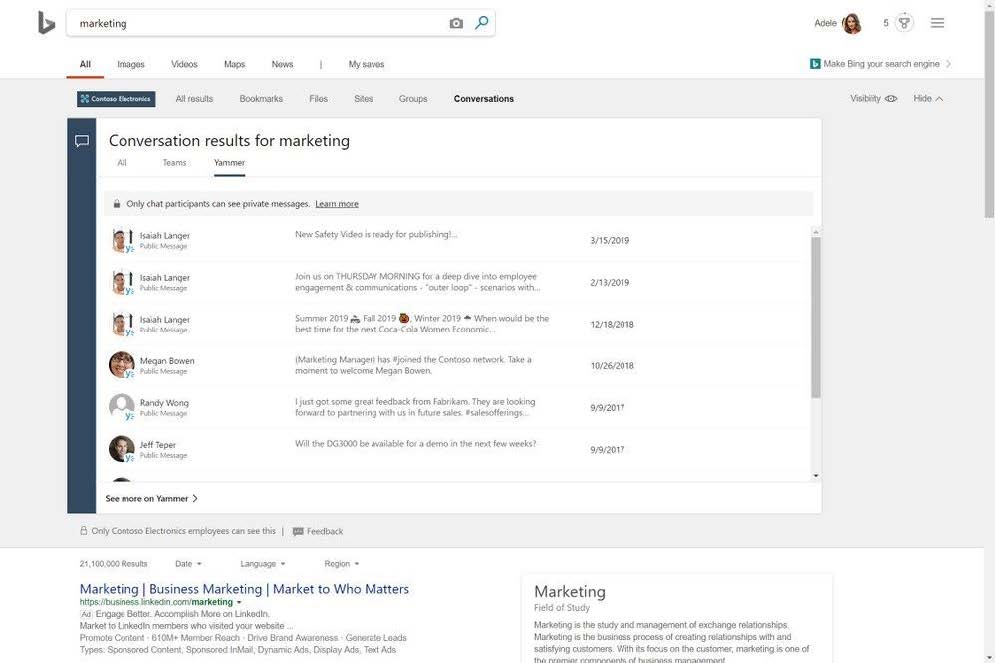
Task: Select Conversations work tab
Action: (x=484, y=99)
